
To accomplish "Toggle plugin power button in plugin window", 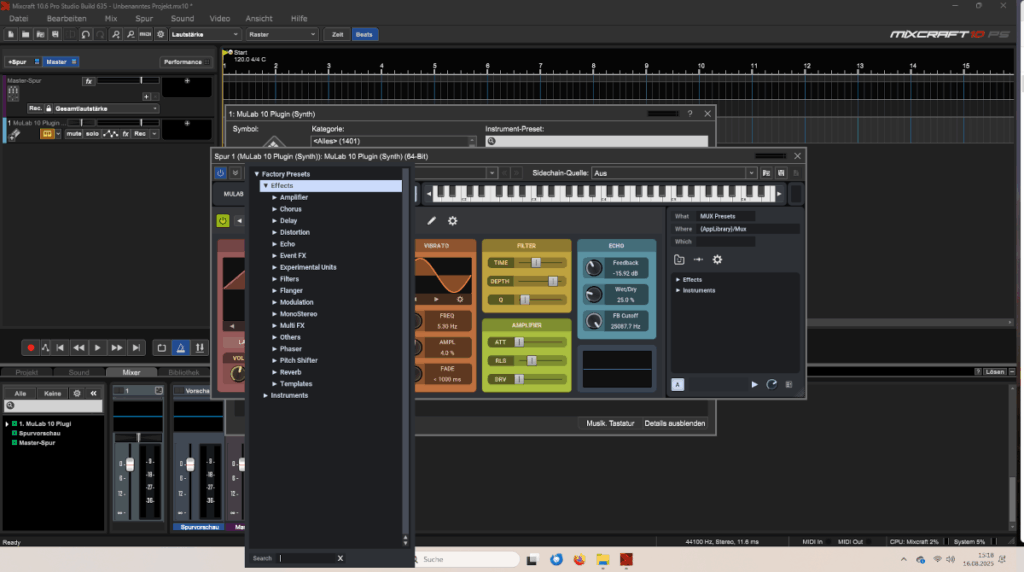I will pyautogui.click(x=220, y=173).
